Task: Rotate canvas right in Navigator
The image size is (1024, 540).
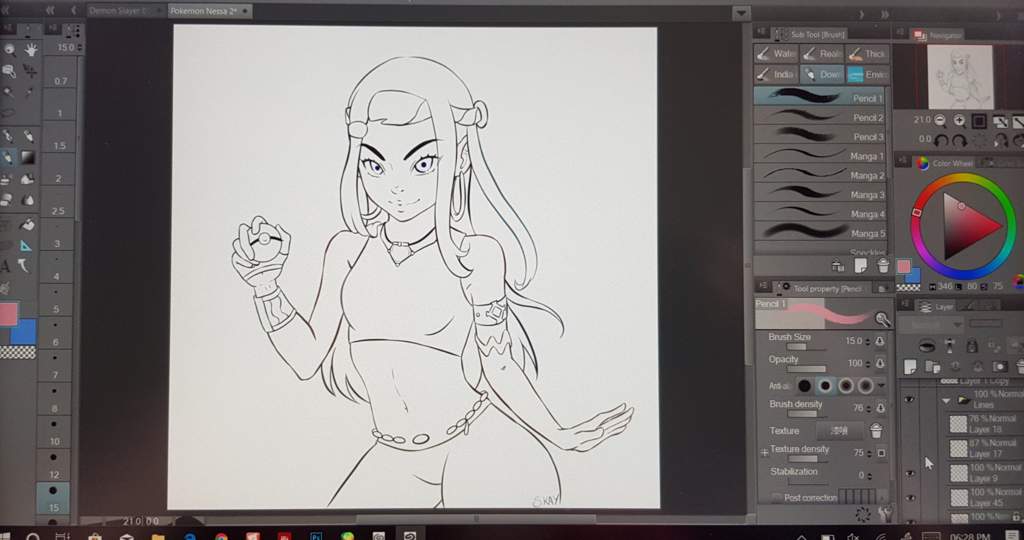Action: [x=959, y=140]
